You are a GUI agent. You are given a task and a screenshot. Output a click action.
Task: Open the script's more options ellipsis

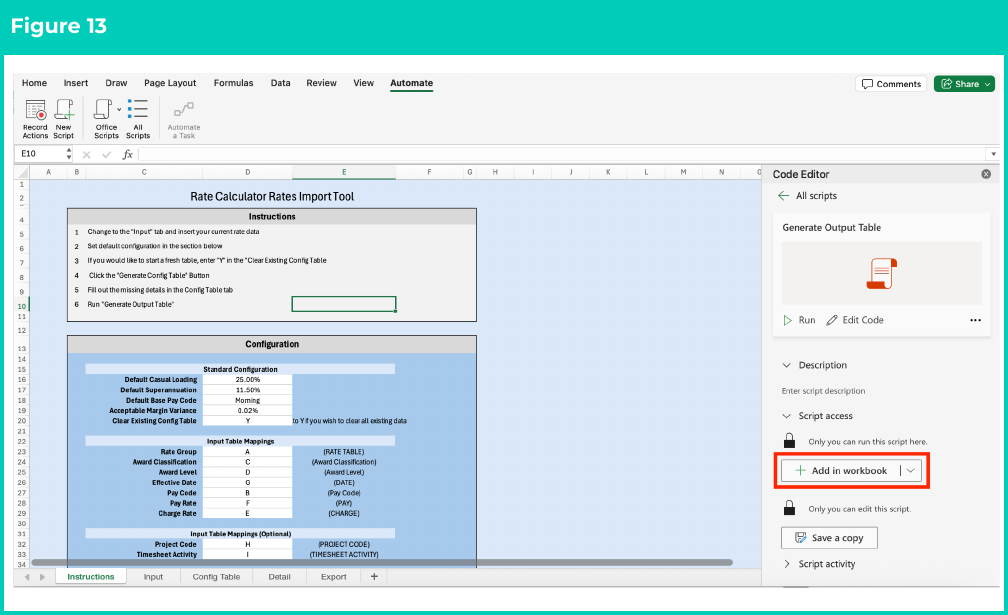pyautogui.click(x=975, y=320)
